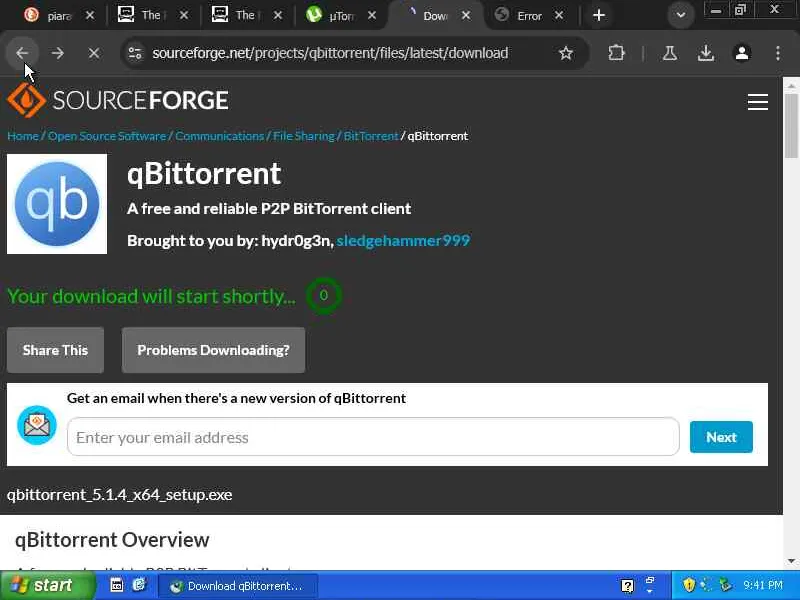Close the current Download tab
800x600 pixels.
coord(466,16)
